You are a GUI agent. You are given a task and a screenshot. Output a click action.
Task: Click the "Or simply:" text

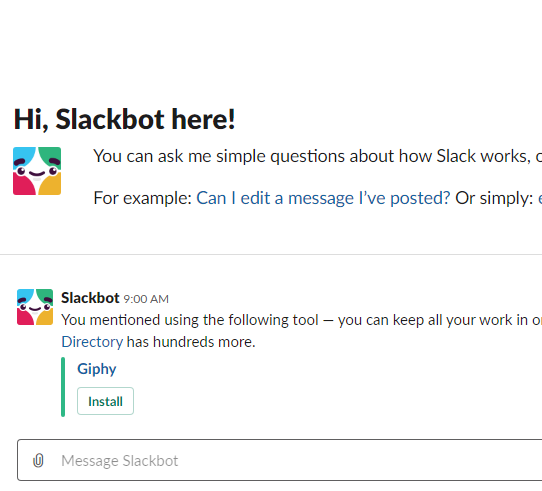tap(494, 198)
